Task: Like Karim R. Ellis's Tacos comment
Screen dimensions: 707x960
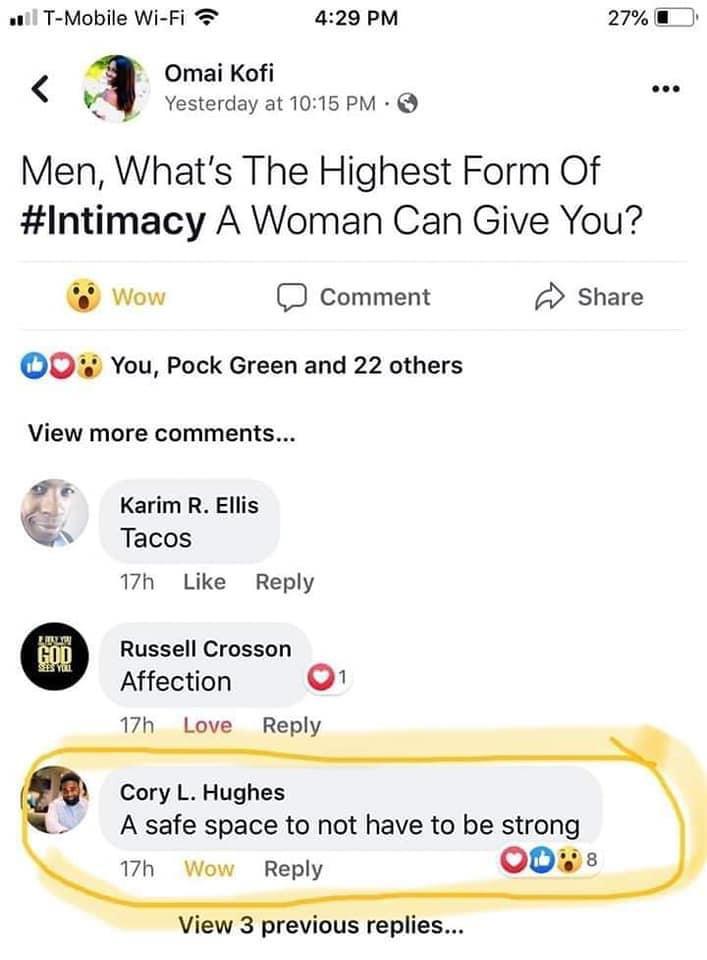Action: 205,582
